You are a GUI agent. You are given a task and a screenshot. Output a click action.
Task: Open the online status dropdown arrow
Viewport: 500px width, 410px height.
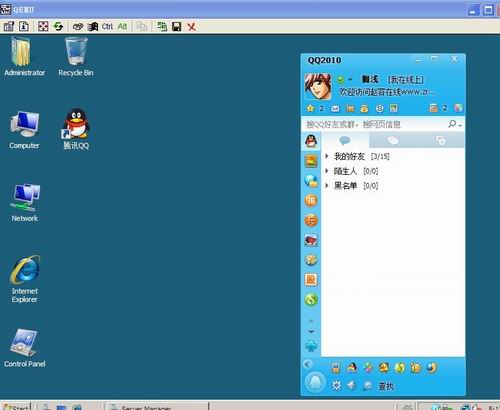[350, 79]
